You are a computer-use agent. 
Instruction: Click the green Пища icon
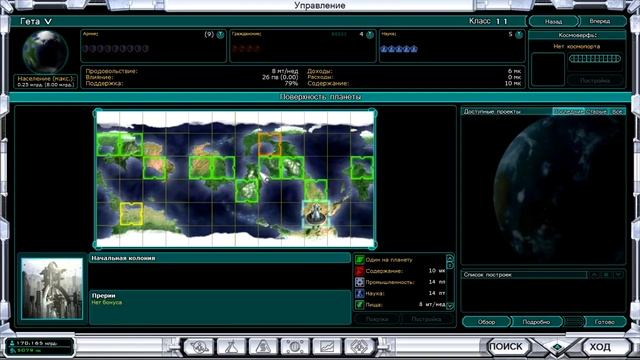(x=360, y=304)
